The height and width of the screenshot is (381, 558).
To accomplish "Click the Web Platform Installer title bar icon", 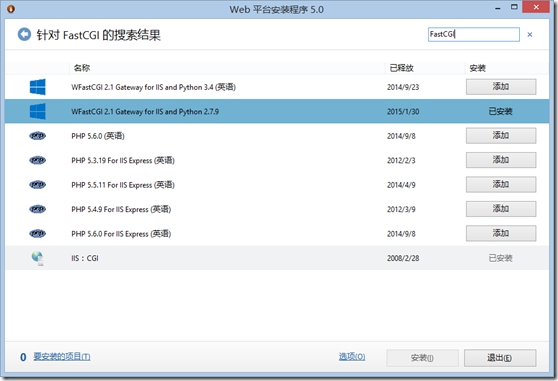I will (x=11, y=9).
